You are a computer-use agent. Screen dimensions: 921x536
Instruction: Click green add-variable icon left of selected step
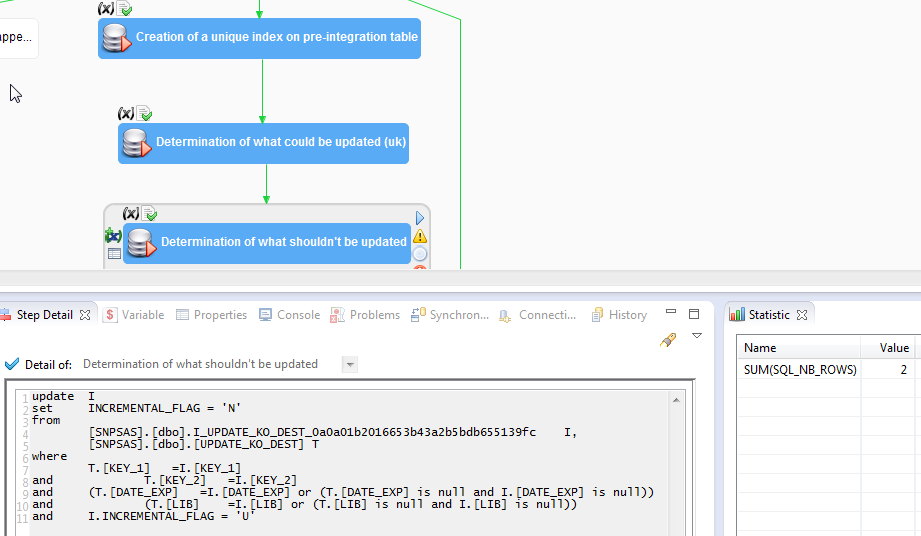point(113,236)
